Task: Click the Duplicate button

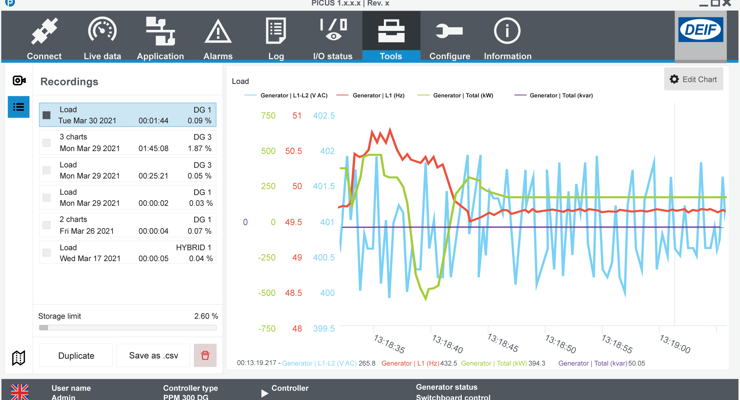Action: click(x=76, y=355)
